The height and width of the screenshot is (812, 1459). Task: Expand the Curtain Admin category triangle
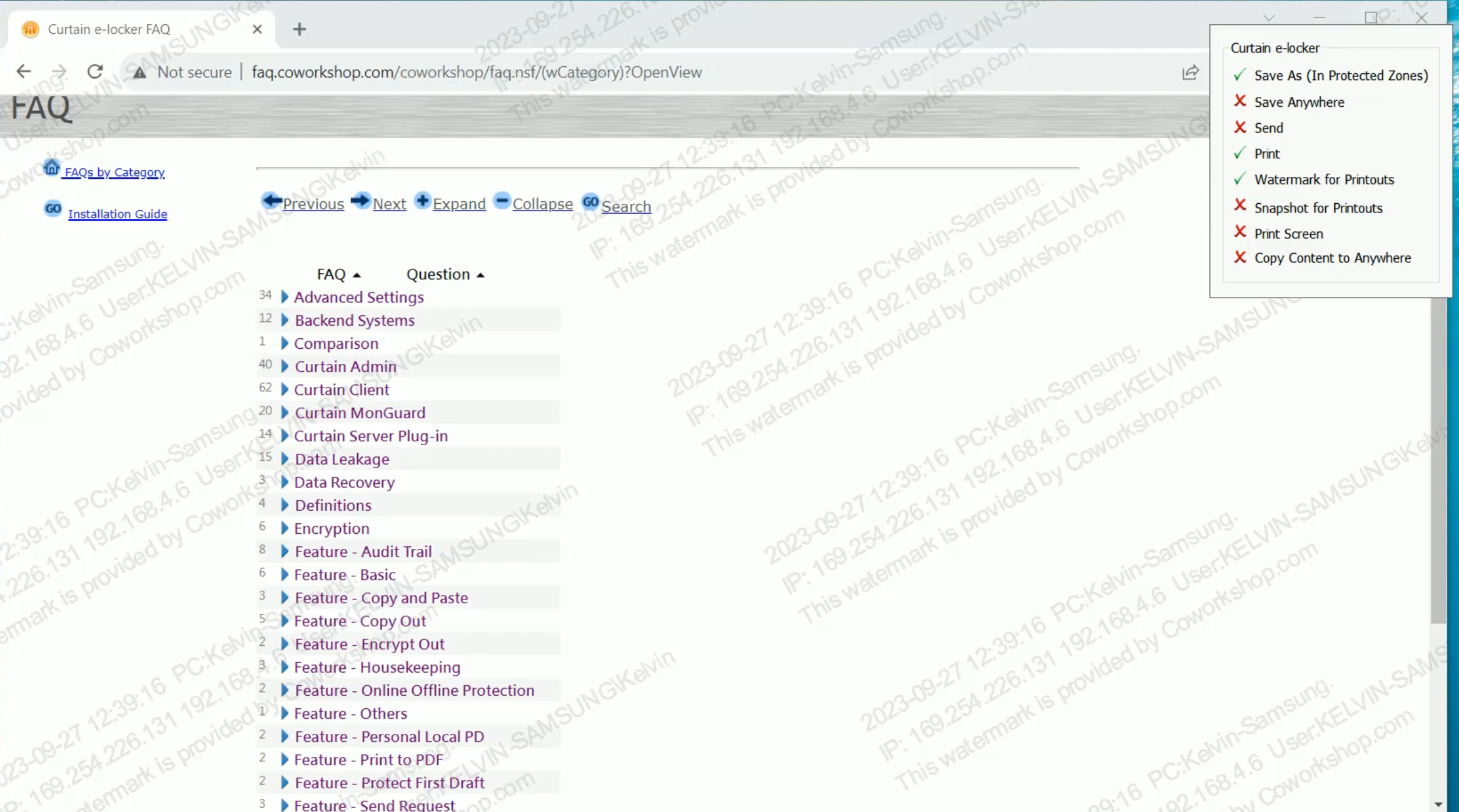tap(285, 366)
